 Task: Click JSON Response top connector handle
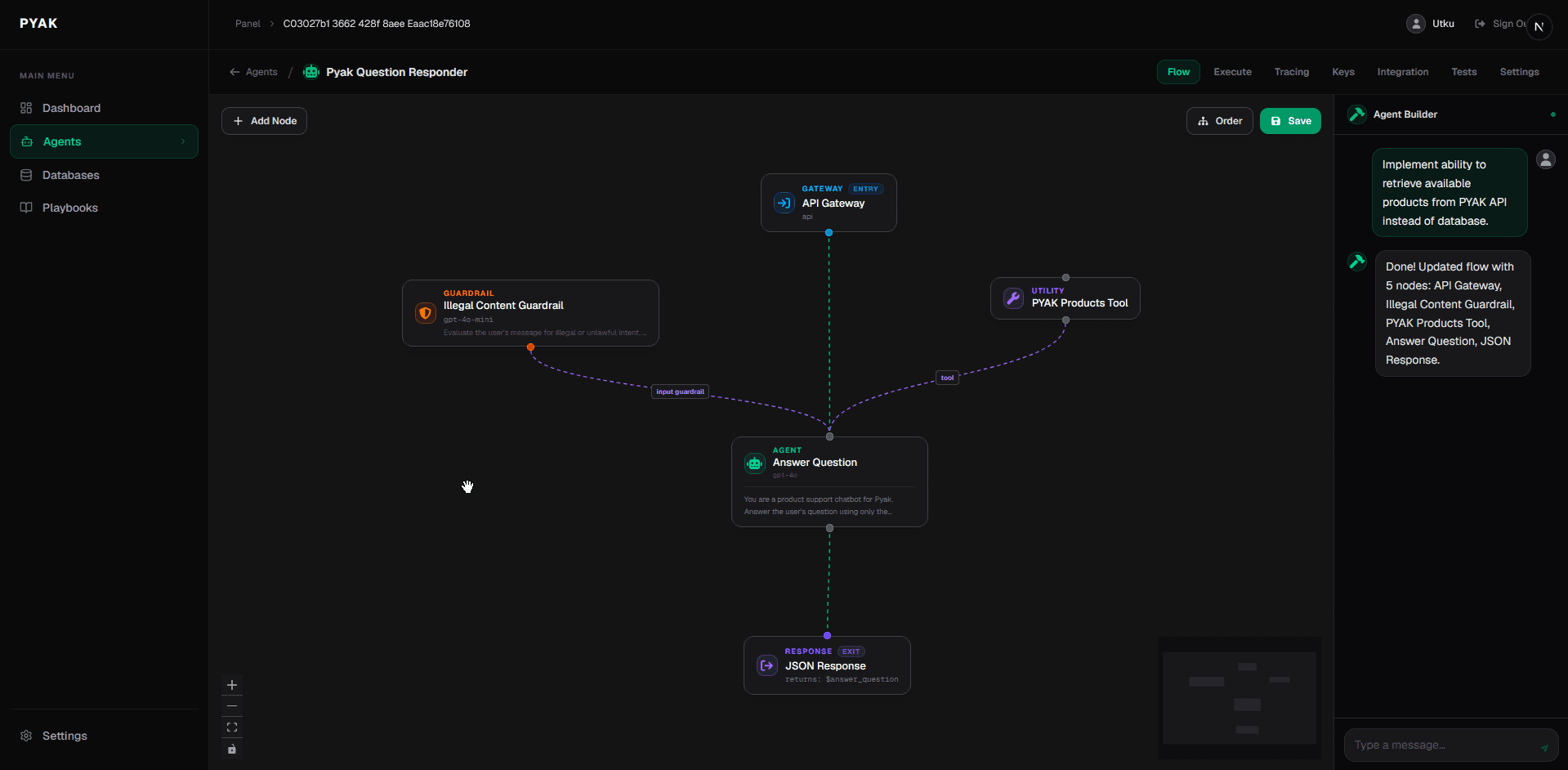827,636
